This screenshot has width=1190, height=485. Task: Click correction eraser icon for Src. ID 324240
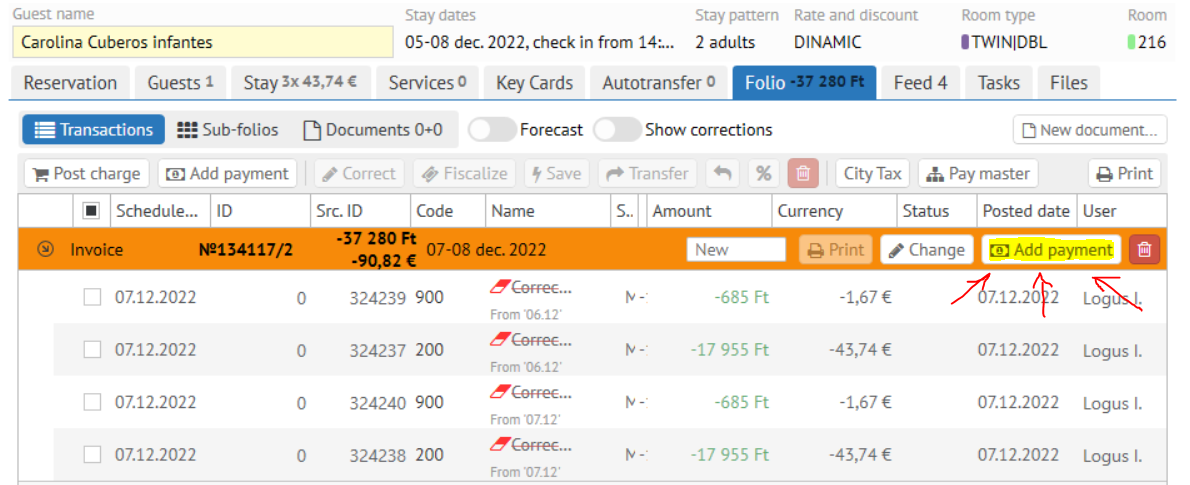[x=499, y=392]
